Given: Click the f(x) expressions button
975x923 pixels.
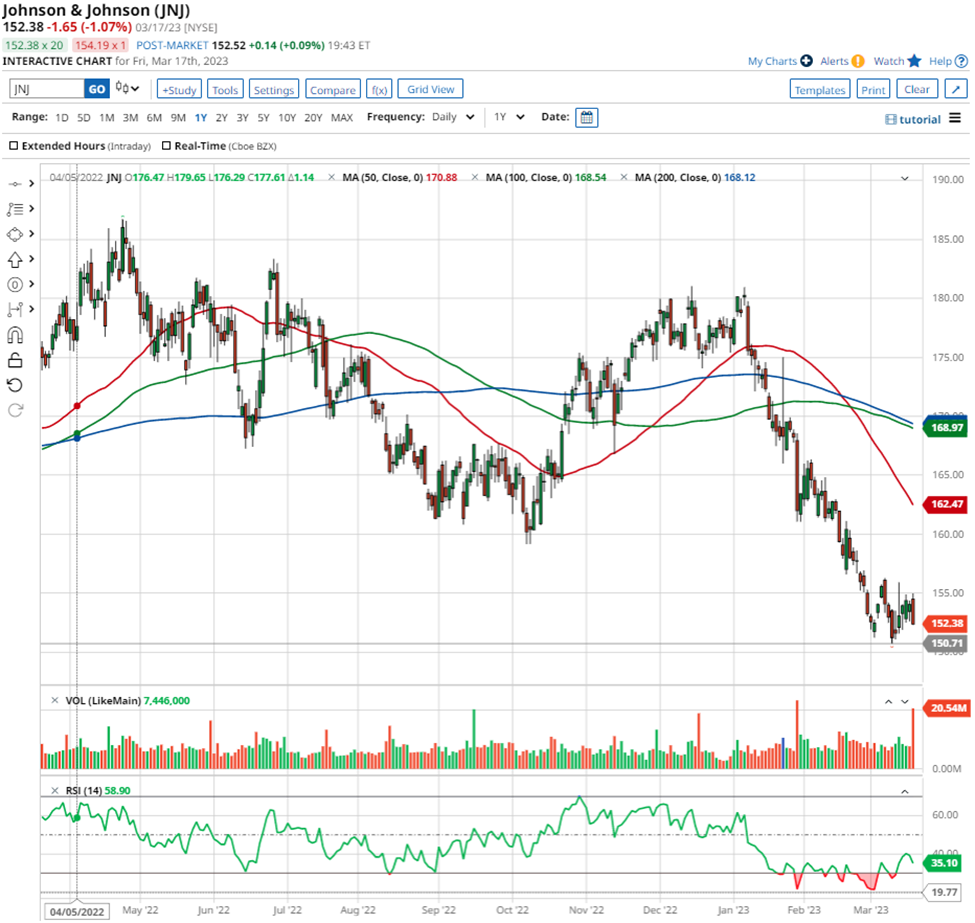Looking at the screenshot, I should (x=379, y=89).
